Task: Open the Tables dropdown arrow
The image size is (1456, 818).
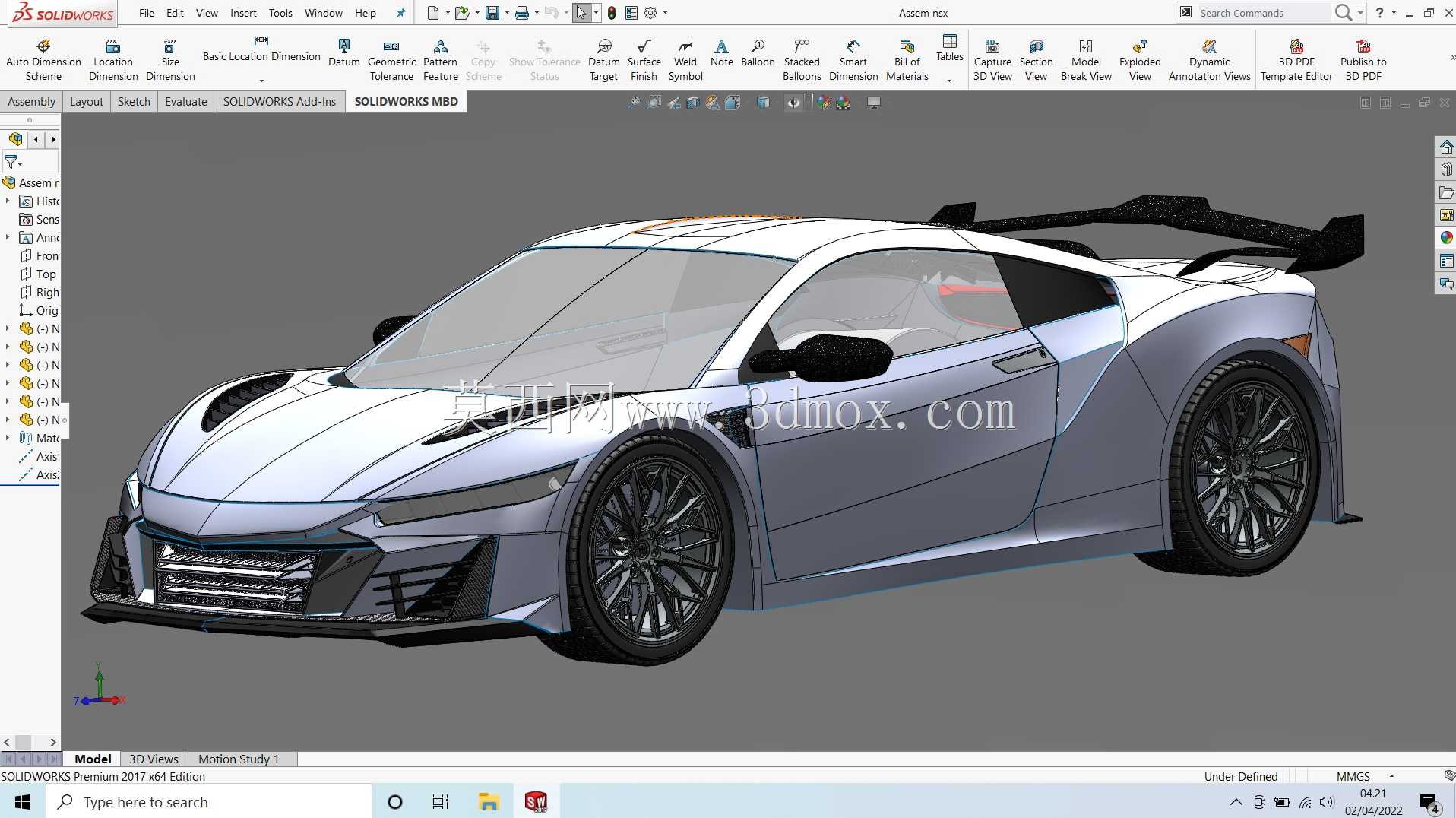Action: point(949,80)
